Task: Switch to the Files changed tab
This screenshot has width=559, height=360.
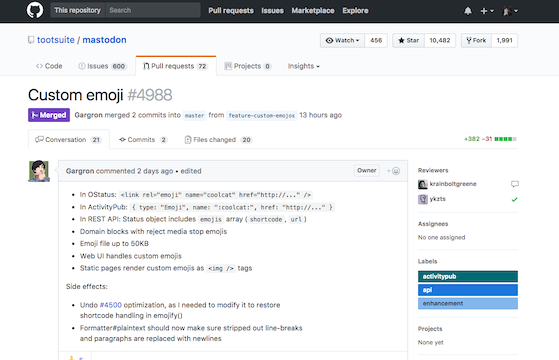Action: [x=218, y=140]
